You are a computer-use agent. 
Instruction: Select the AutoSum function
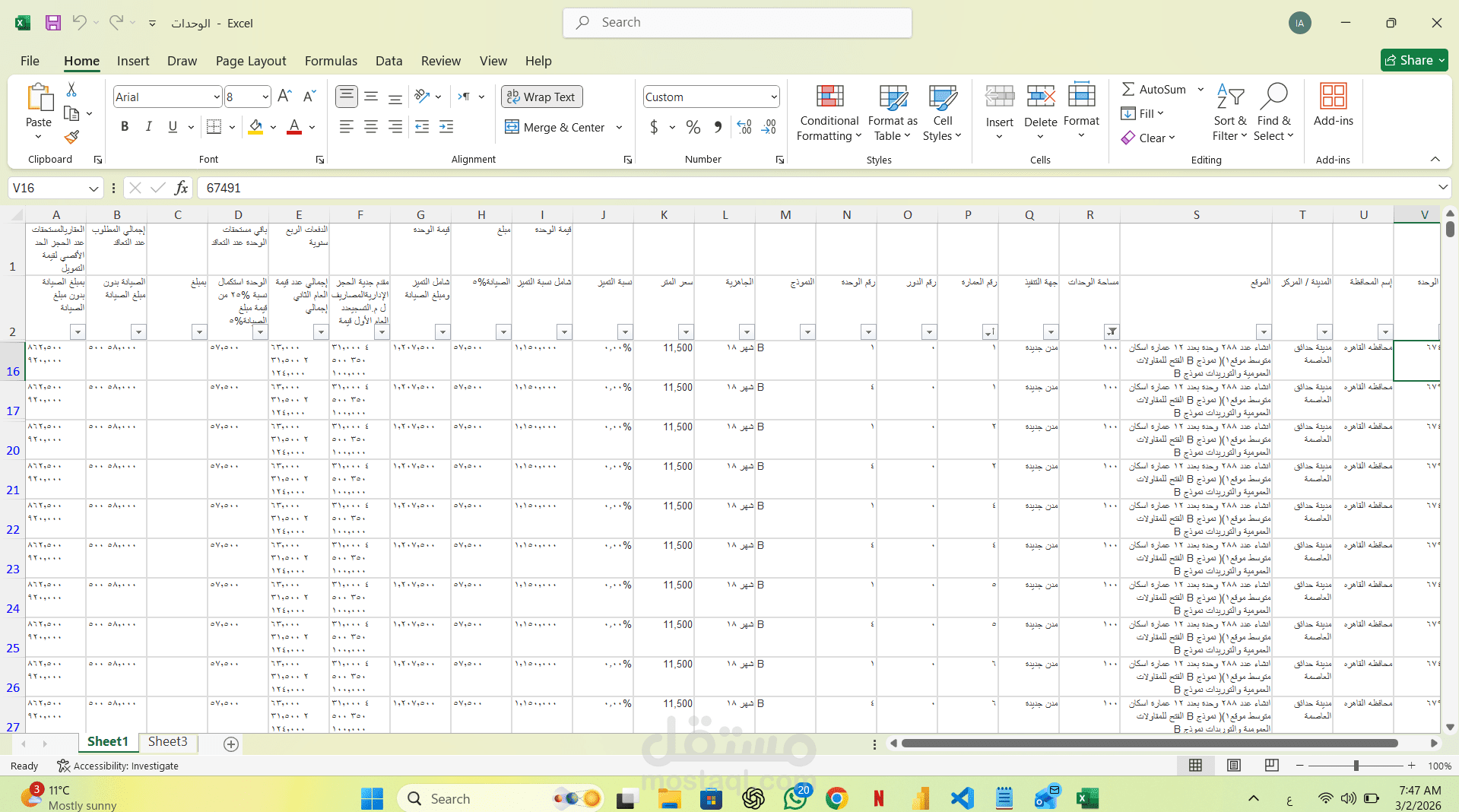point(1154,89)
